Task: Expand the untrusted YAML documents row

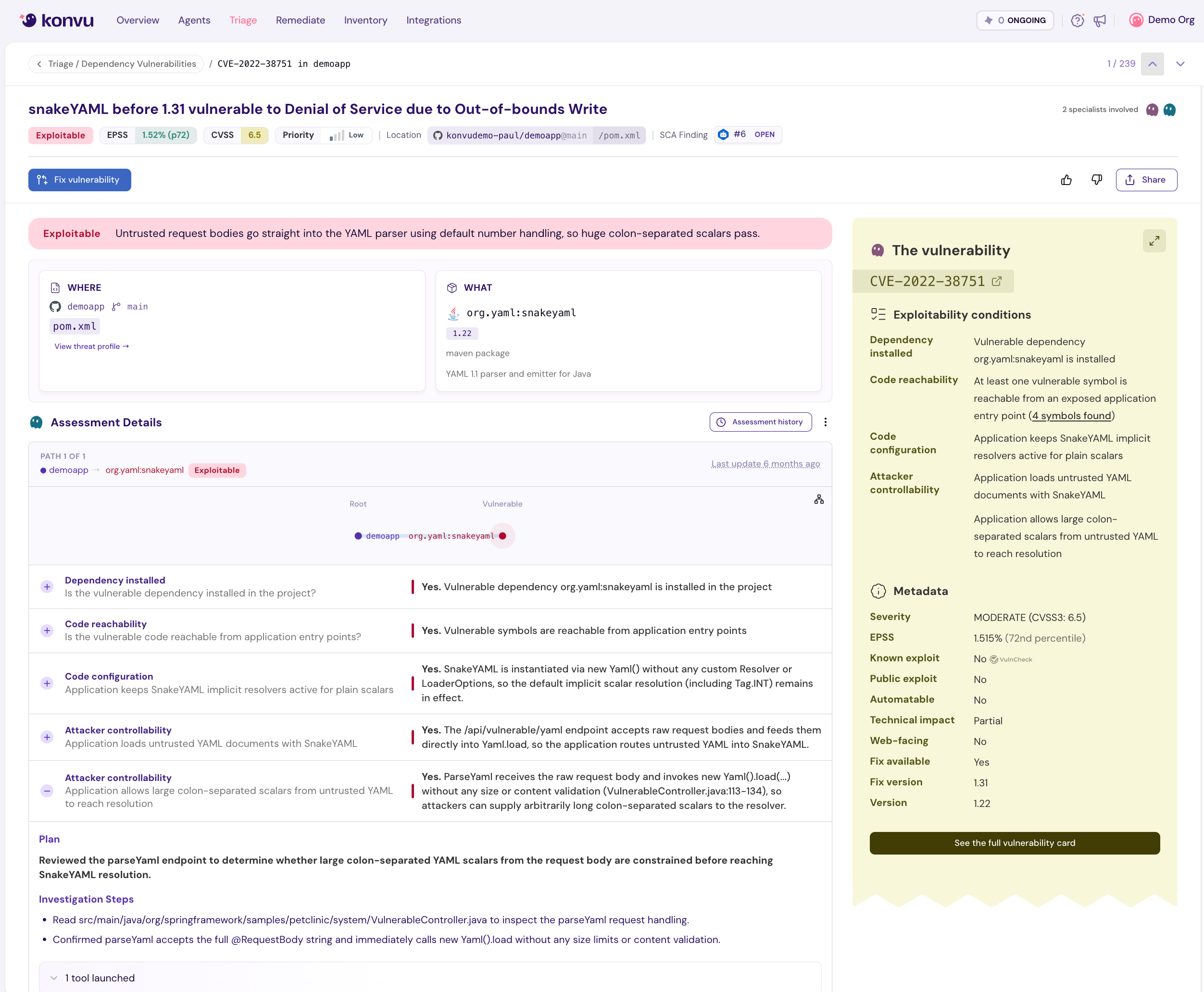Action: tap(47, 737)
